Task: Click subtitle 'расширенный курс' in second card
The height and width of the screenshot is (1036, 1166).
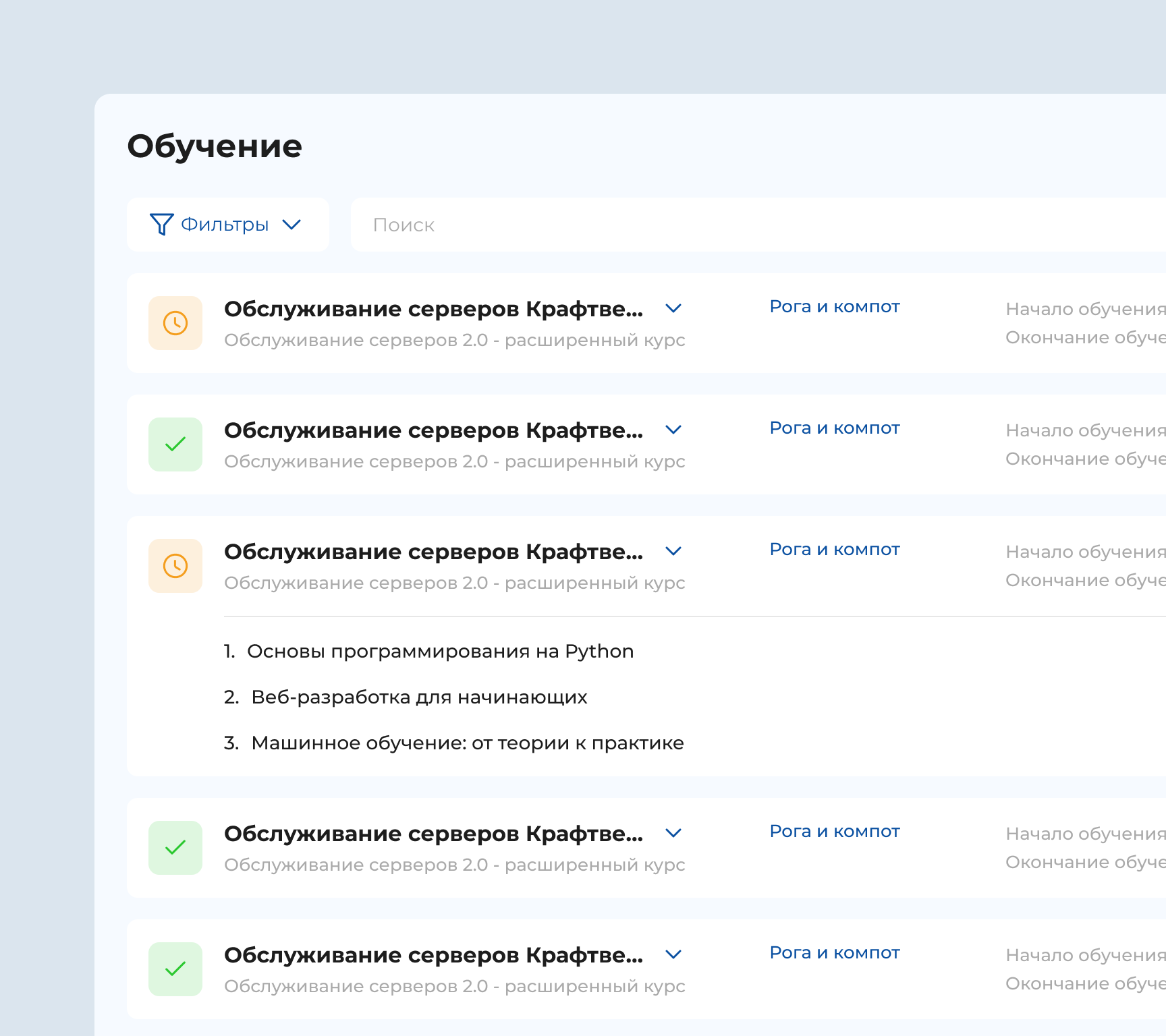Action: click(595, 462)
